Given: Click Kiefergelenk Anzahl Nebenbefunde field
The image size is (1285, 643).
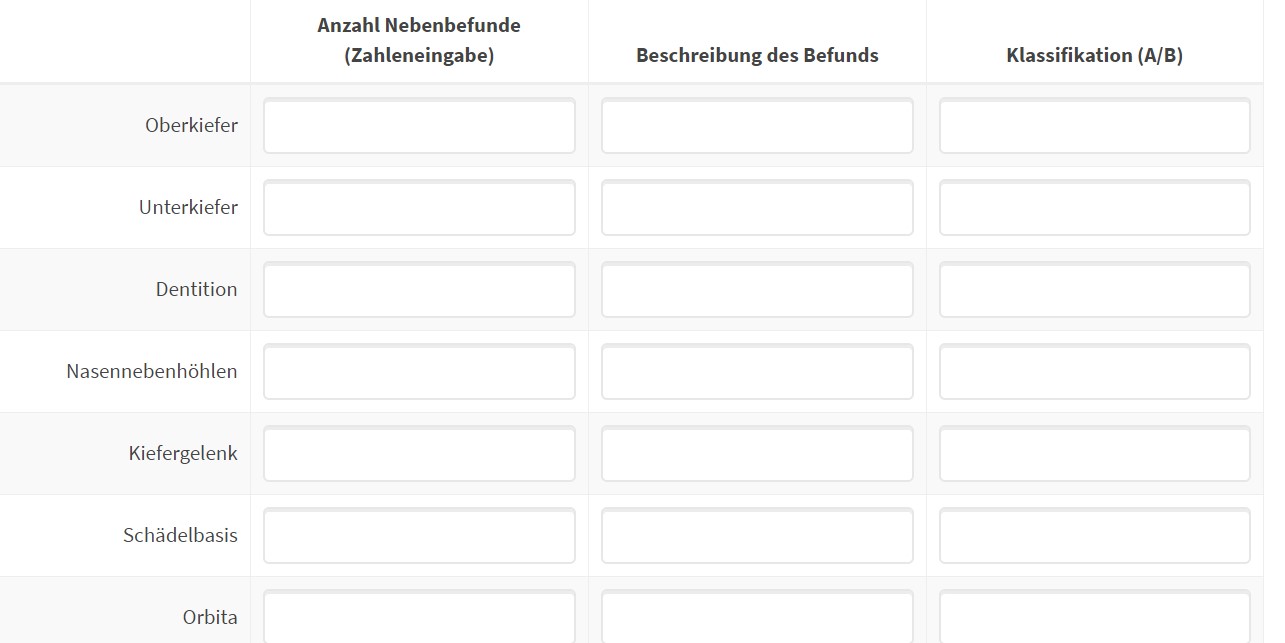Looking at the screenshot, I should 419,454.
